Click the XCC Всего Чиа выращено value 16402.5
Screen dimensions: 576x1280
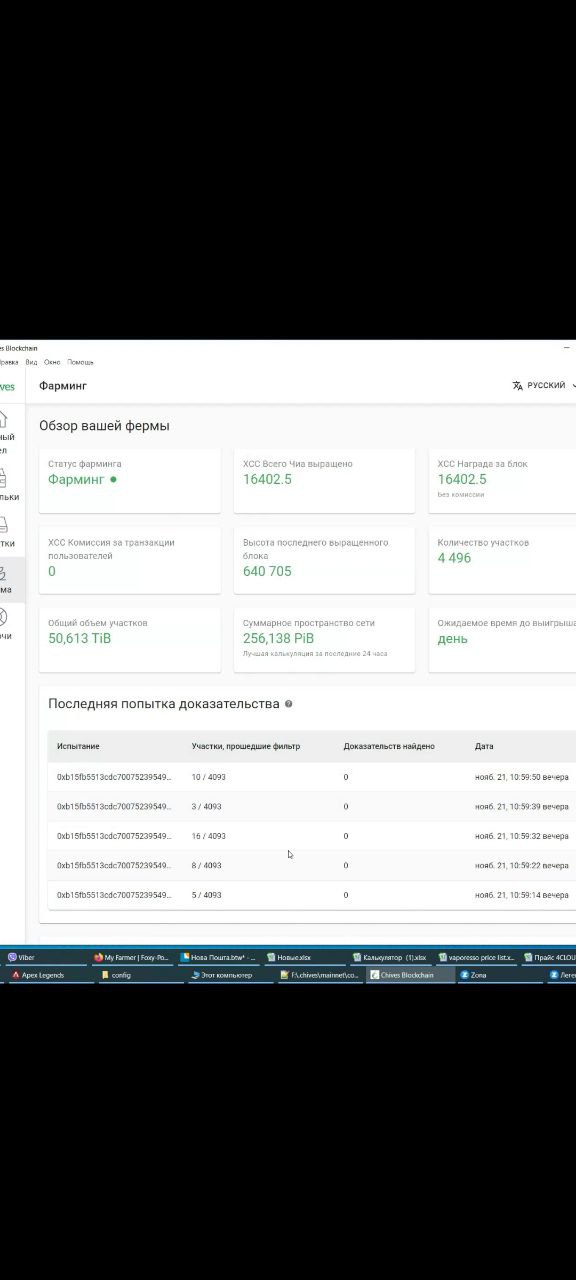click(267, 480)
